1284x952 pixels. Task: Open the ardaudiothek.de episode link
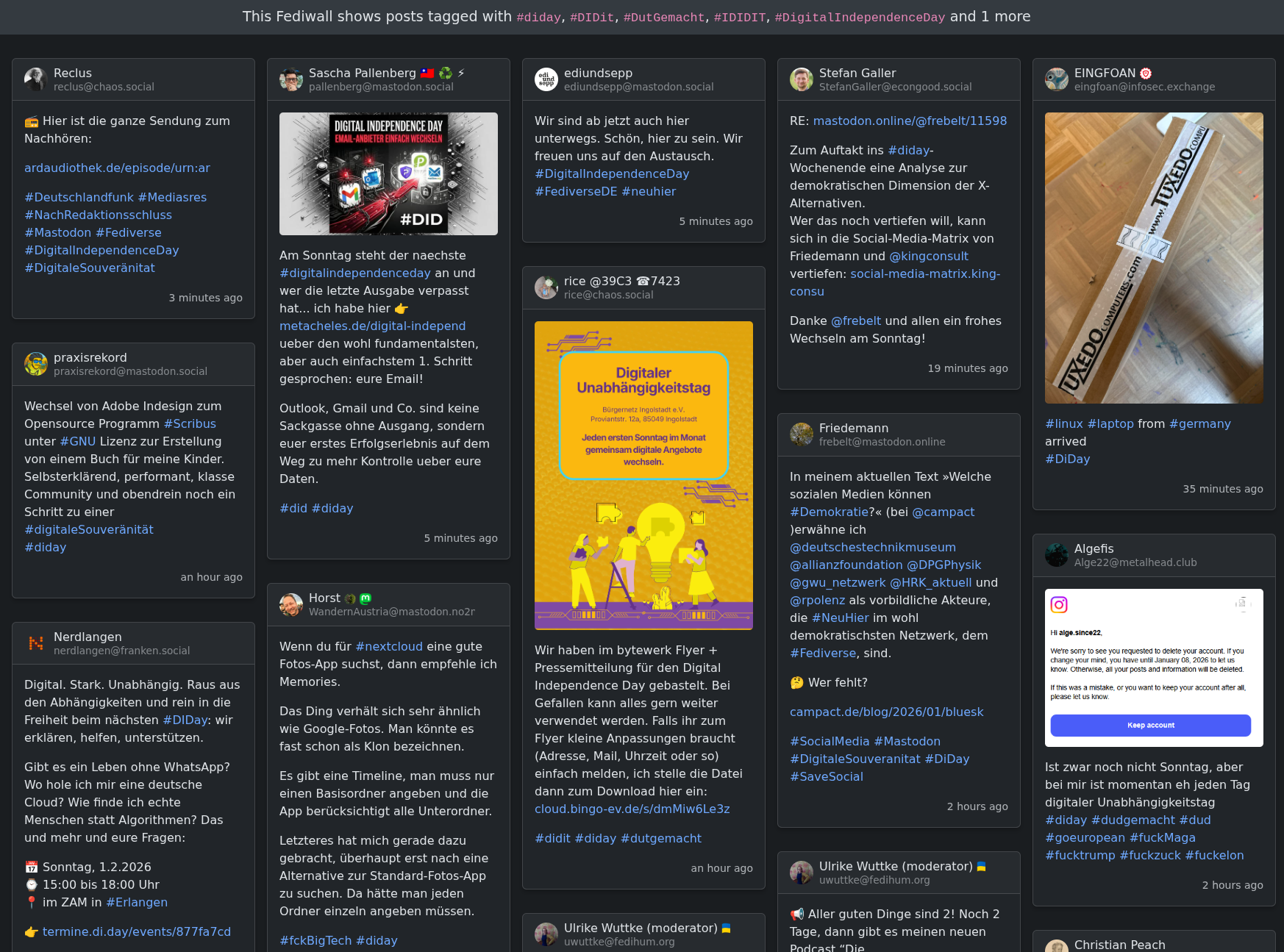click(117, 168)
